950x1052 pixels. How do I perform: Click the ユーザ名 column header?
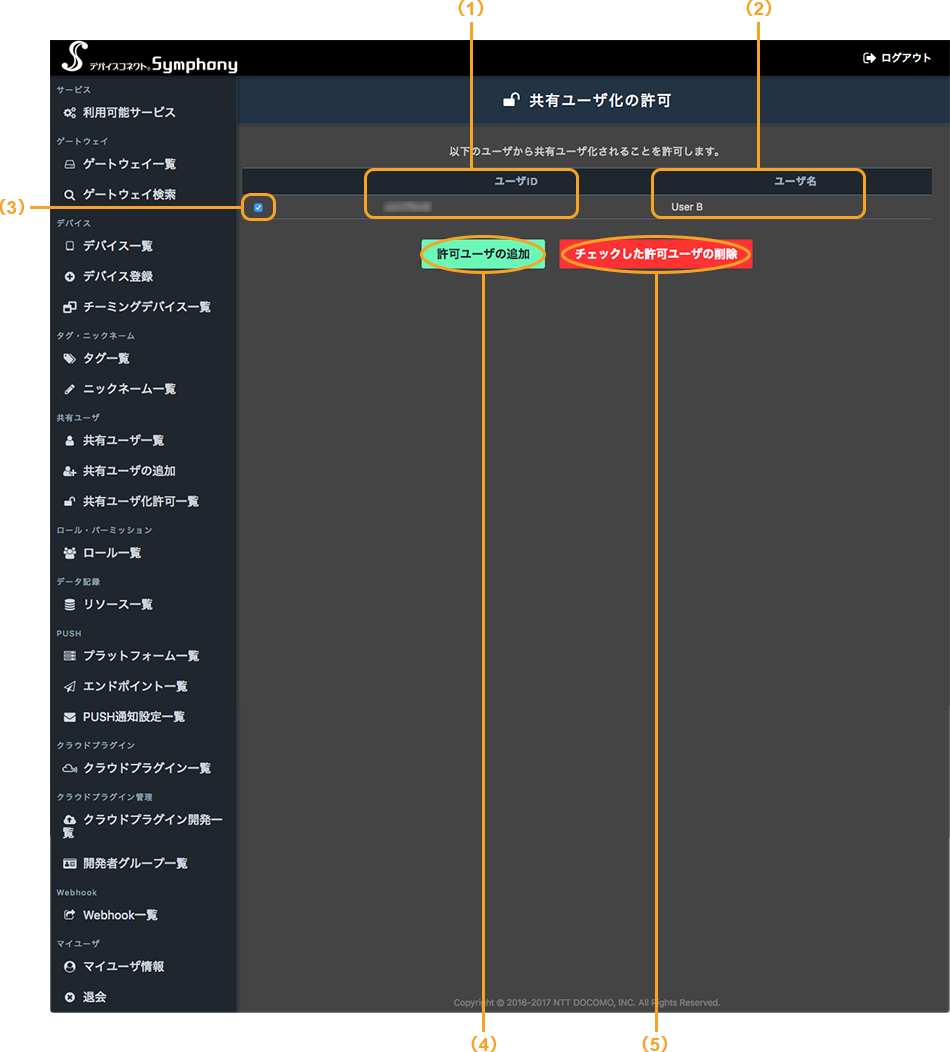point(795,181)
